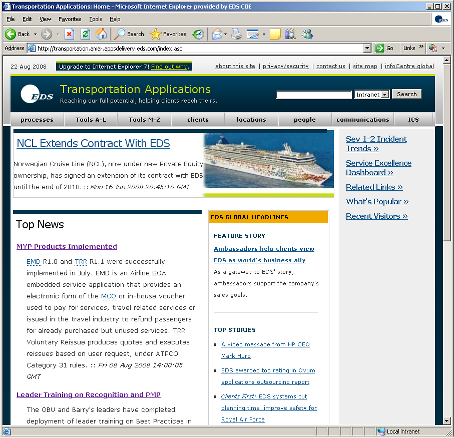The width and height of the screenshot is (454, 438).
Task: Select the clients navigation tab
Action: 198,119
